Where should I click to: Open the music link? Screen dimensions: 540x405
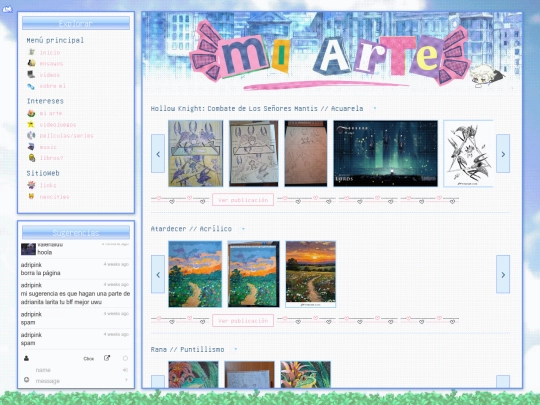pos(48,147)
